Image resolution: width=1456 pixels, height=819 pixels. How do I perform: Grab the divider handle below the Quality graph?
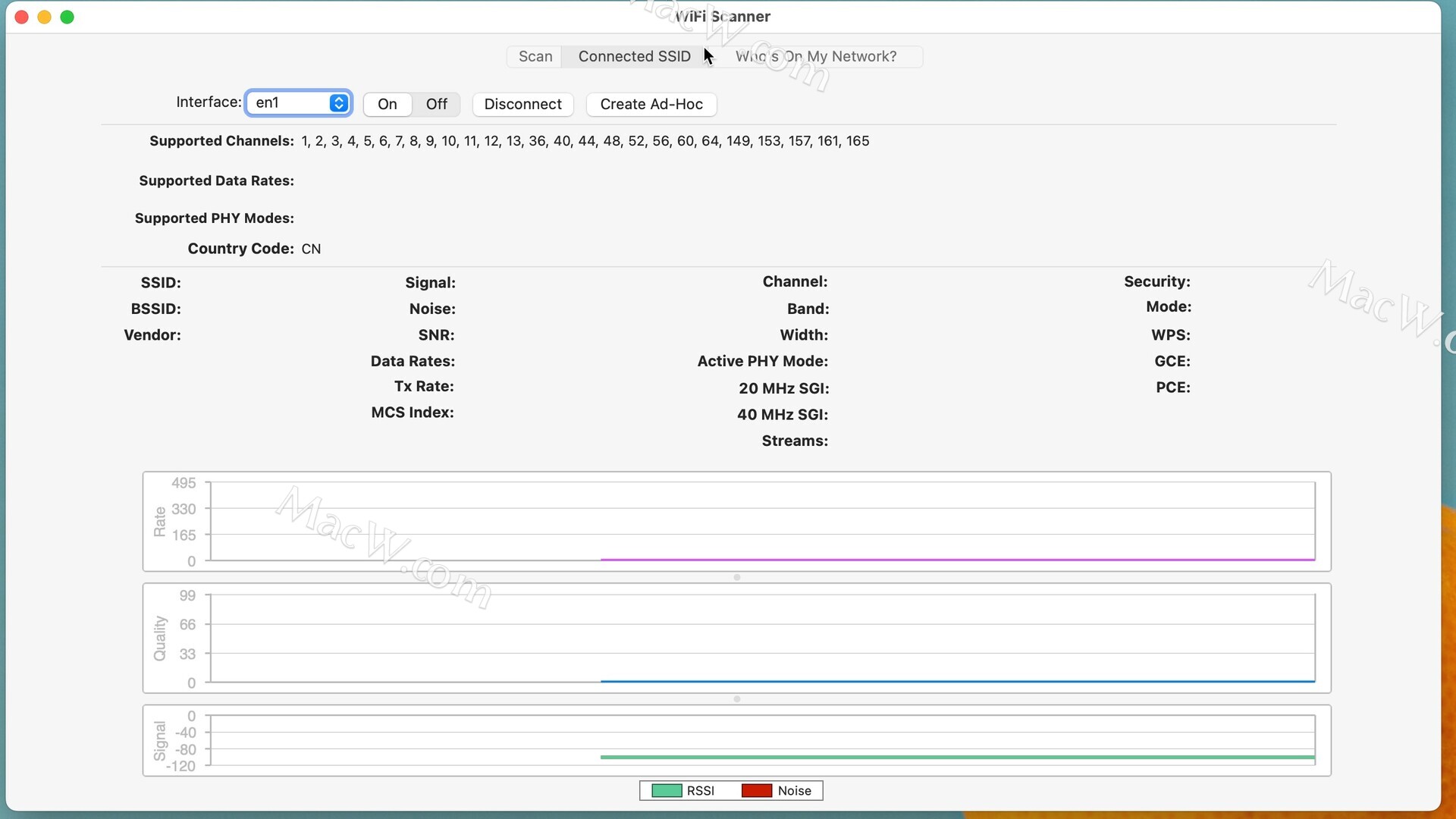point(736,699)
